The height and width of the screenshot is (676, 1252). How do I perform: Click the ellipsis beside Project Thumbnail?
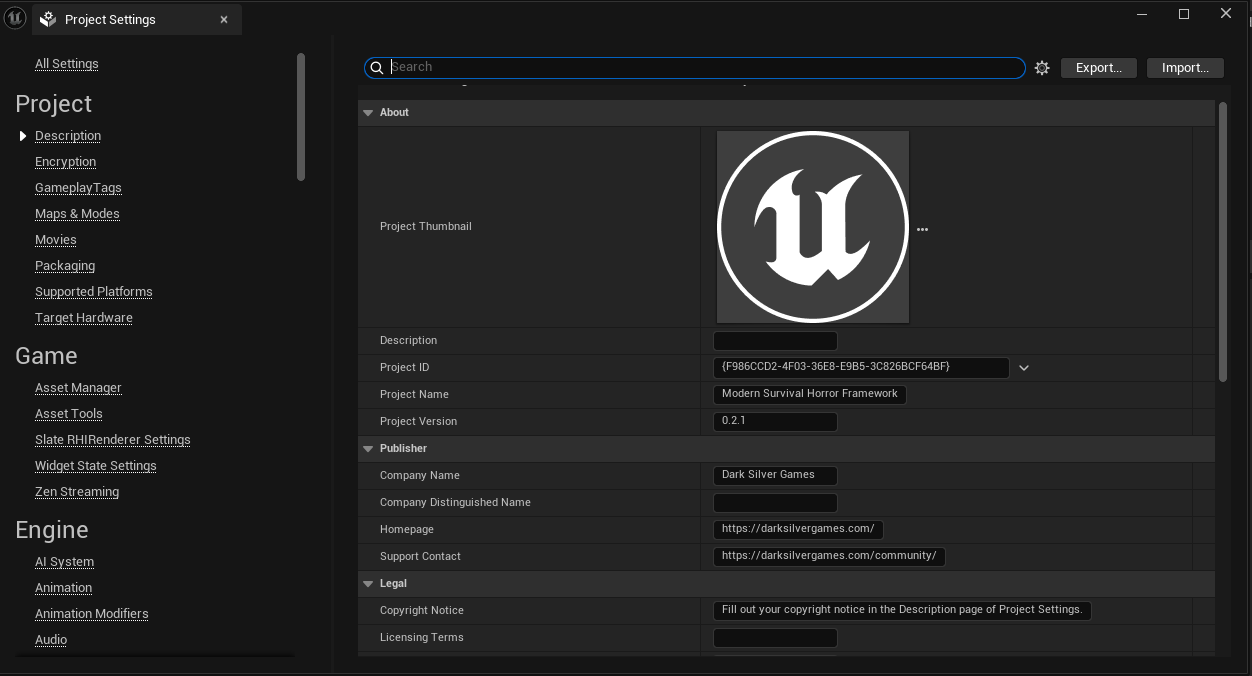click(922, 229)
